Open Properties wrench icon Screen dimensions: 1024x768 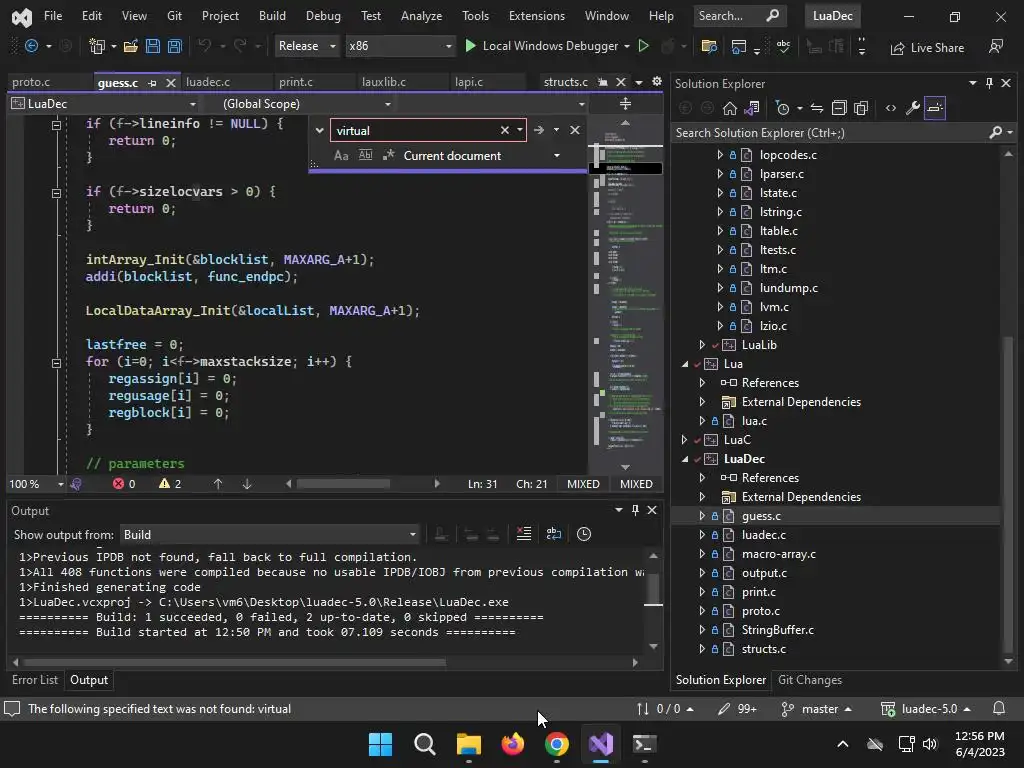(913, 108)
